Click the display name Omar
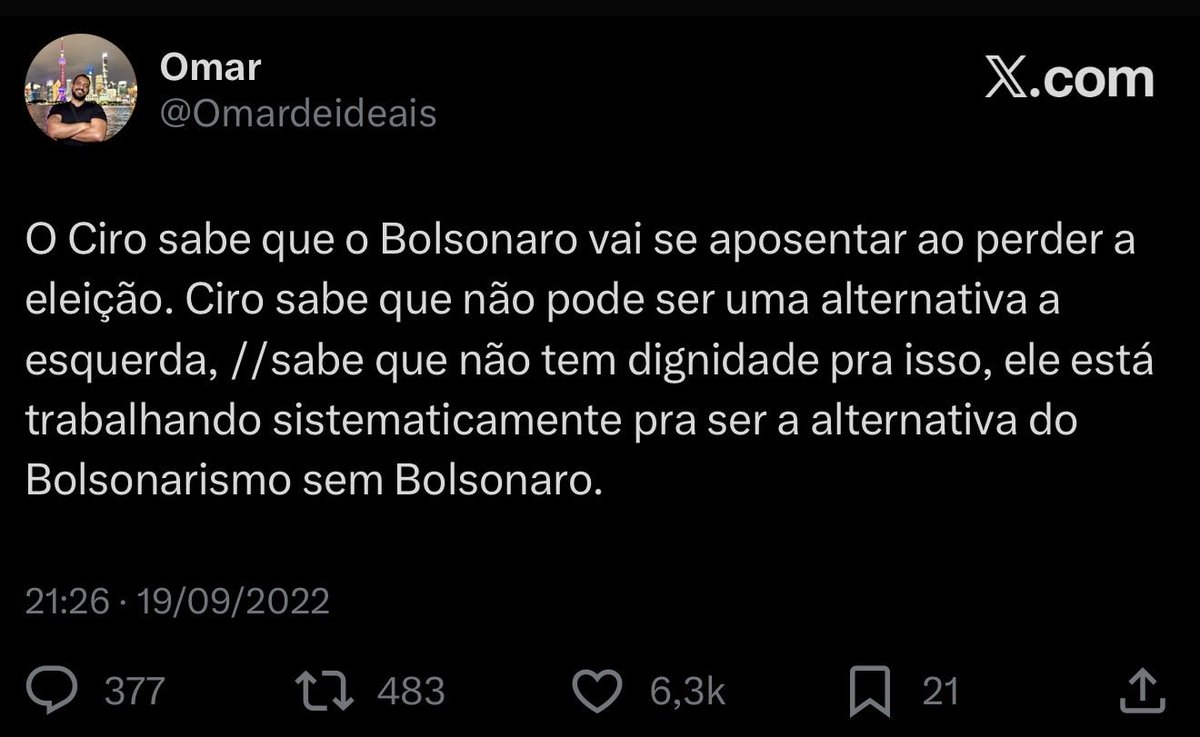The width and height of the screenshot is (1200, 737). (210, 68)
